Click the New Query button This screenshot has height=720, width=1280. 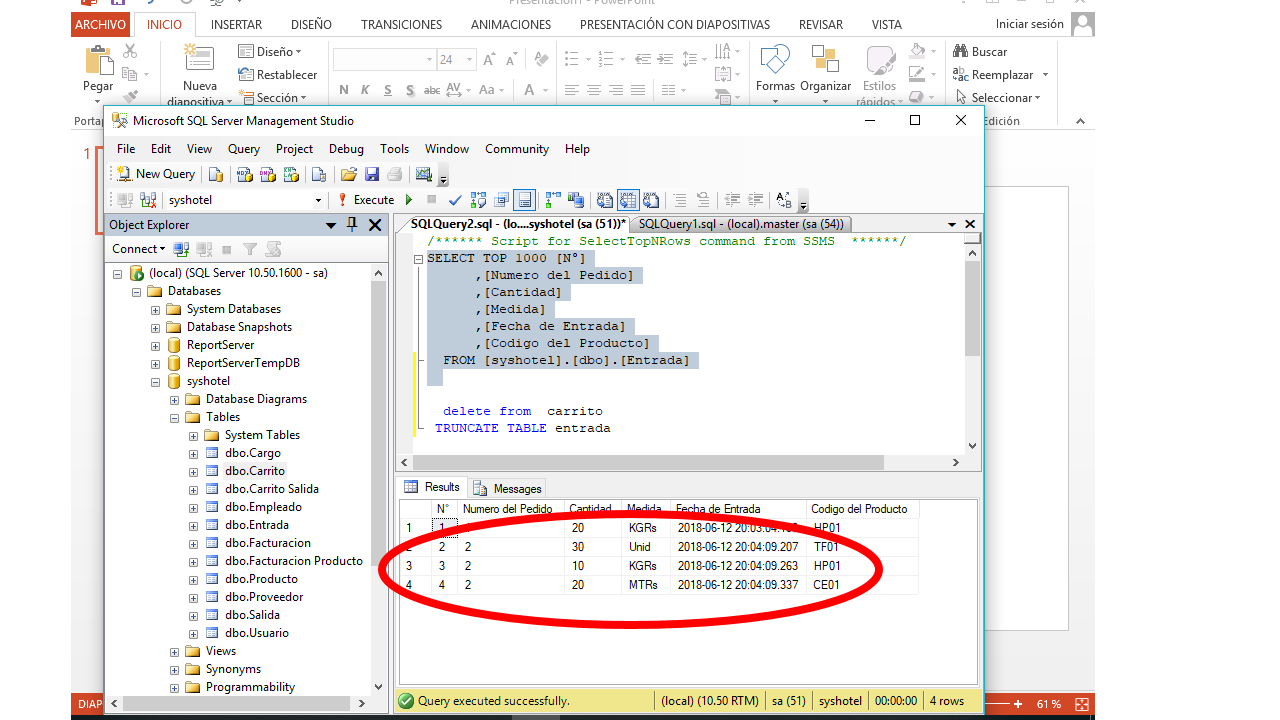click(156, 174)
